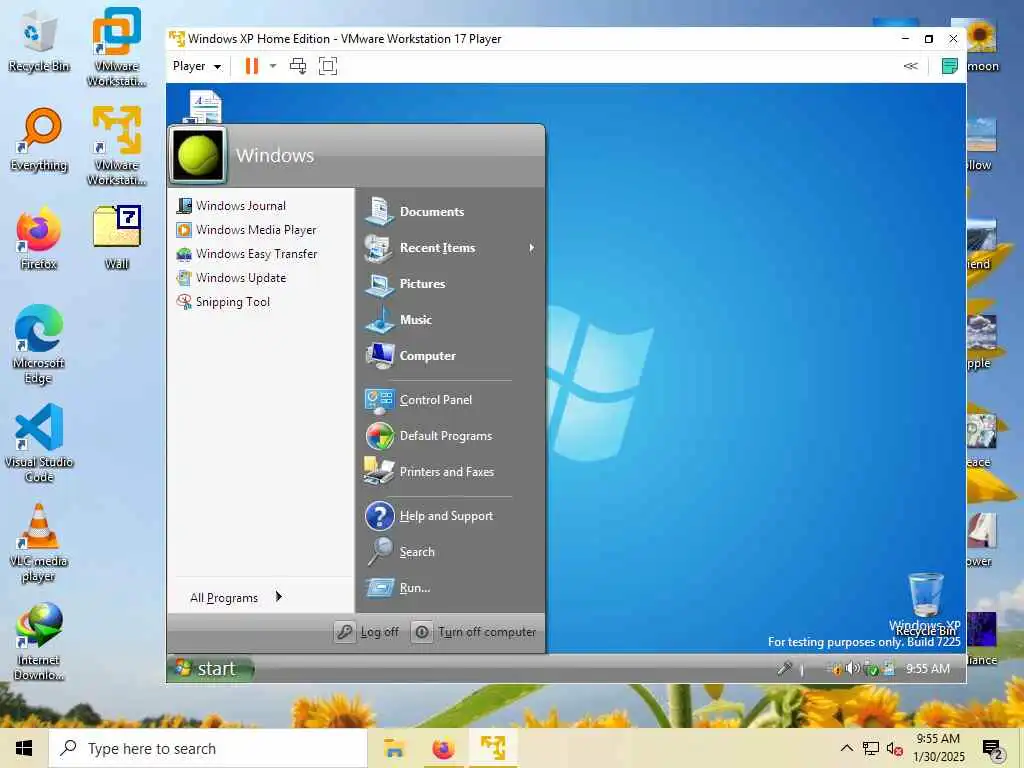Click the tennis ball user picture

[x=198, y=155]
